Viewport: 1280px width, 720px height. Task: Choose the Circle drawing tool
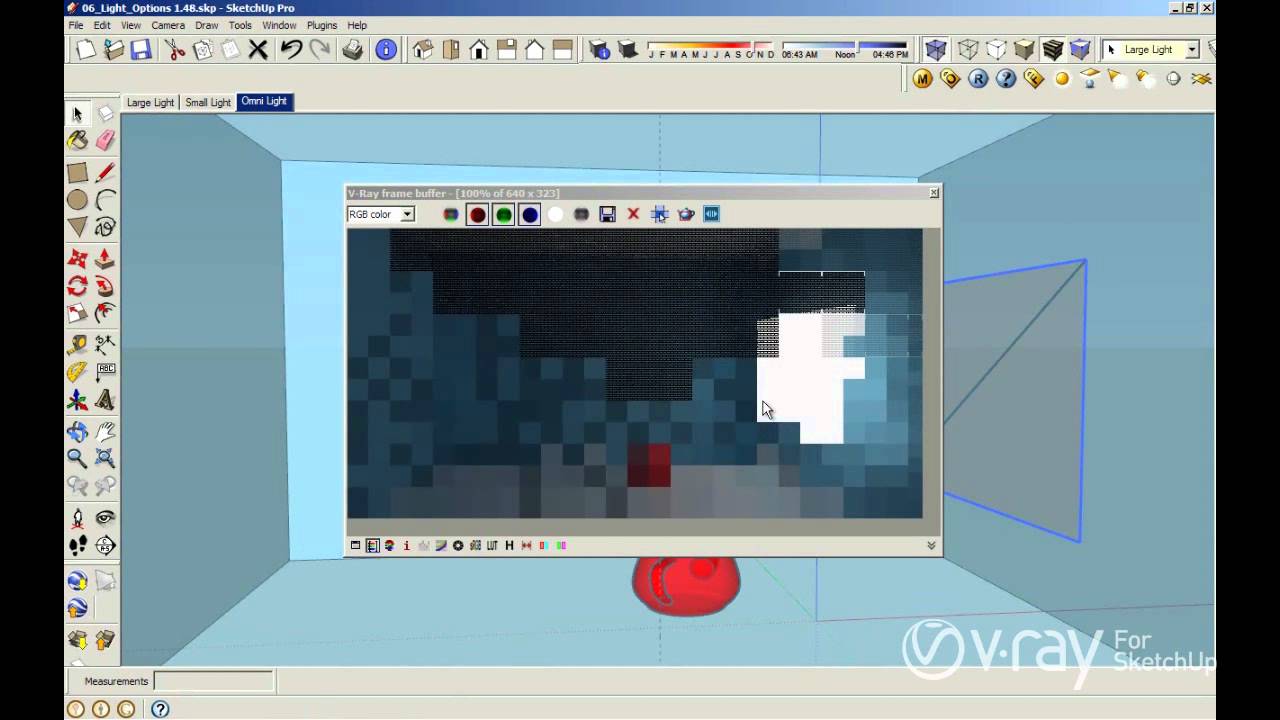[x=77, y=200]
